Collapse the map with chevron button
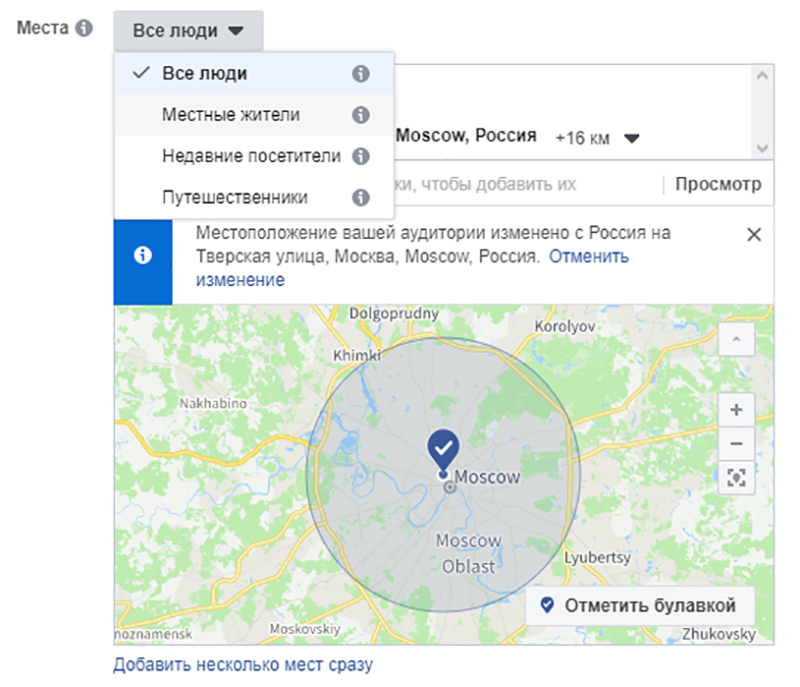The height and width of the screenshot is (687, 800). point(736,339)
